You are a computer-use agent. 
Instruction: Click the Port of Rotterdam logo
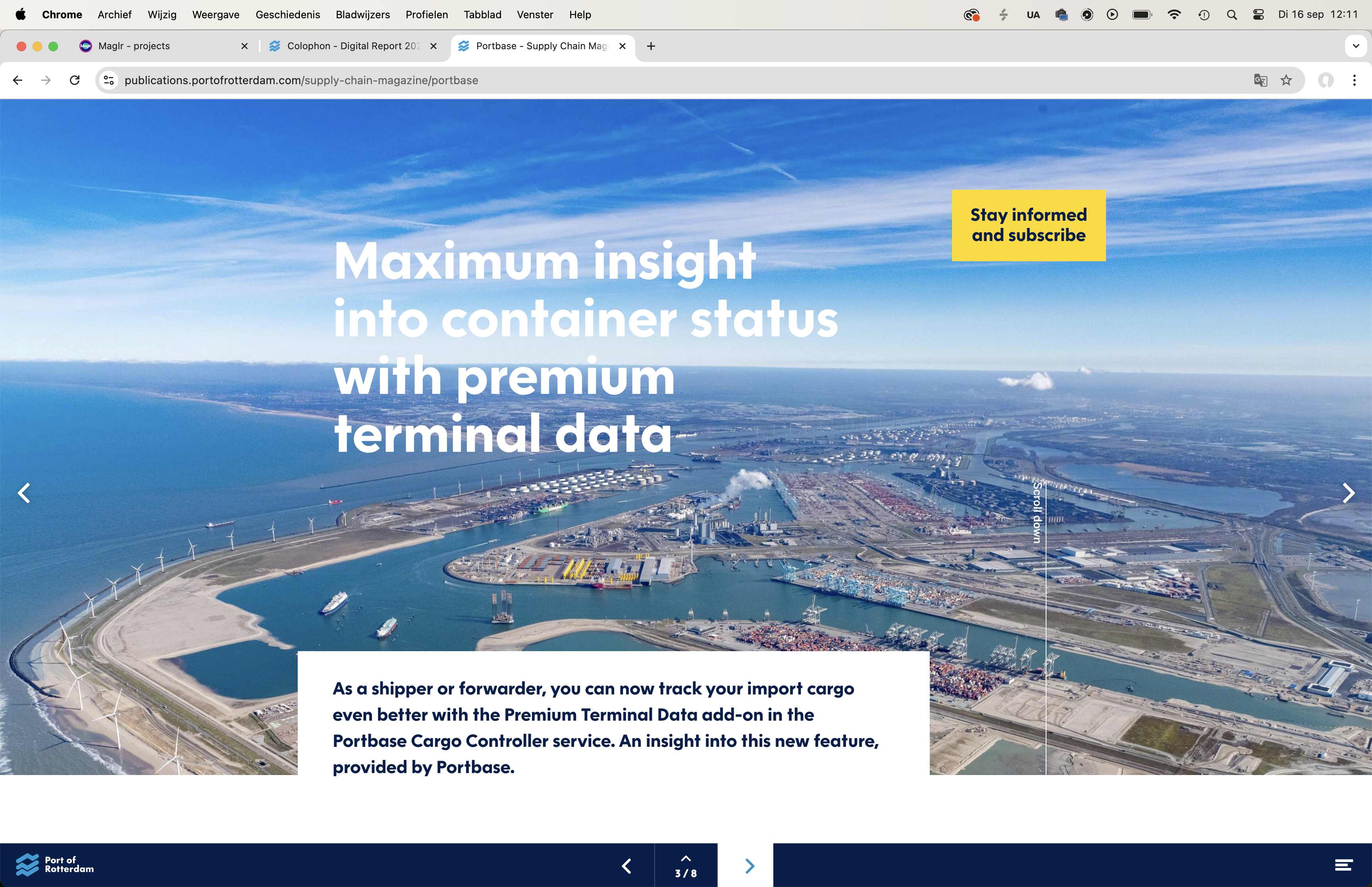(55, 864)
